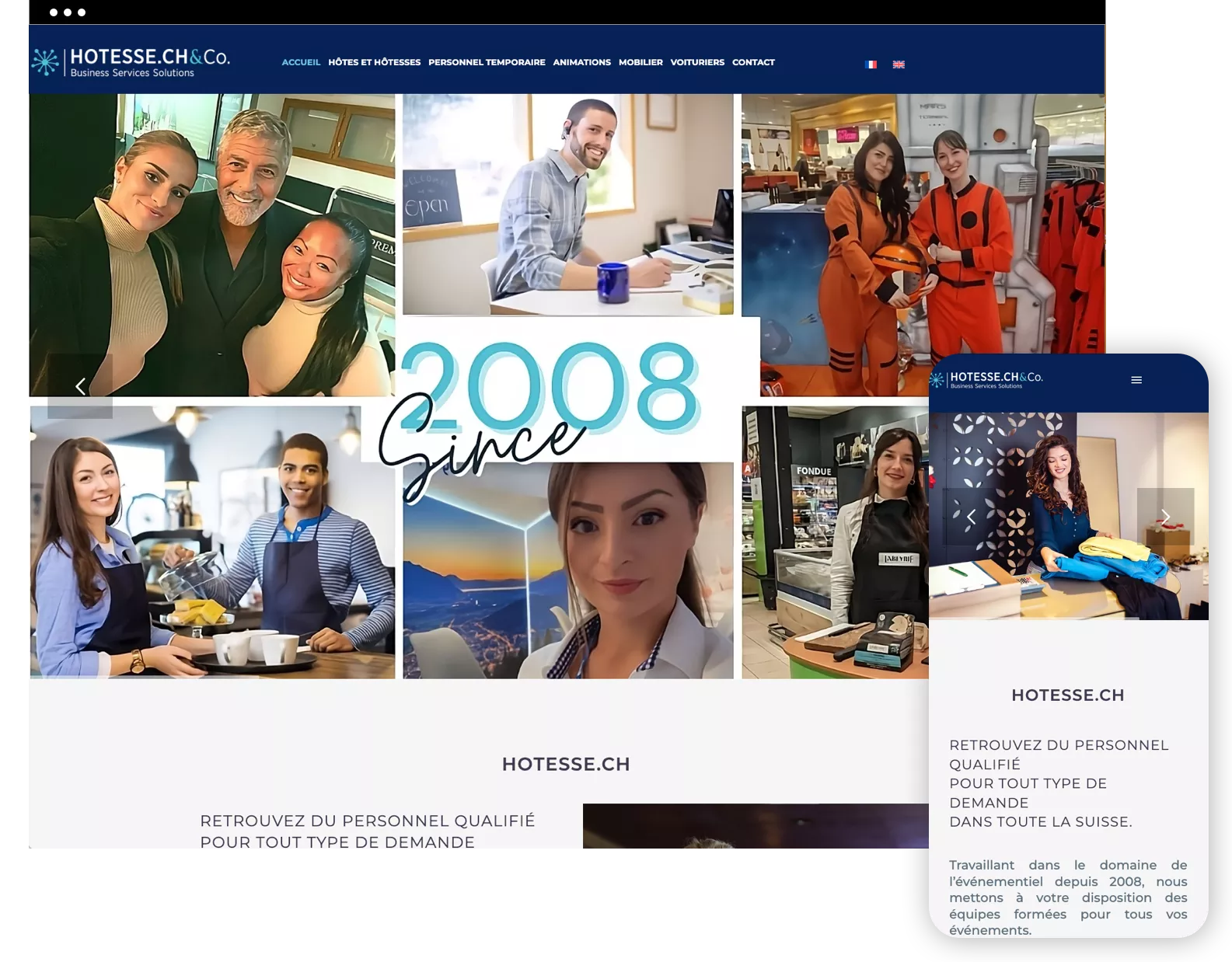Open the Animations menu item

point(581,62)
